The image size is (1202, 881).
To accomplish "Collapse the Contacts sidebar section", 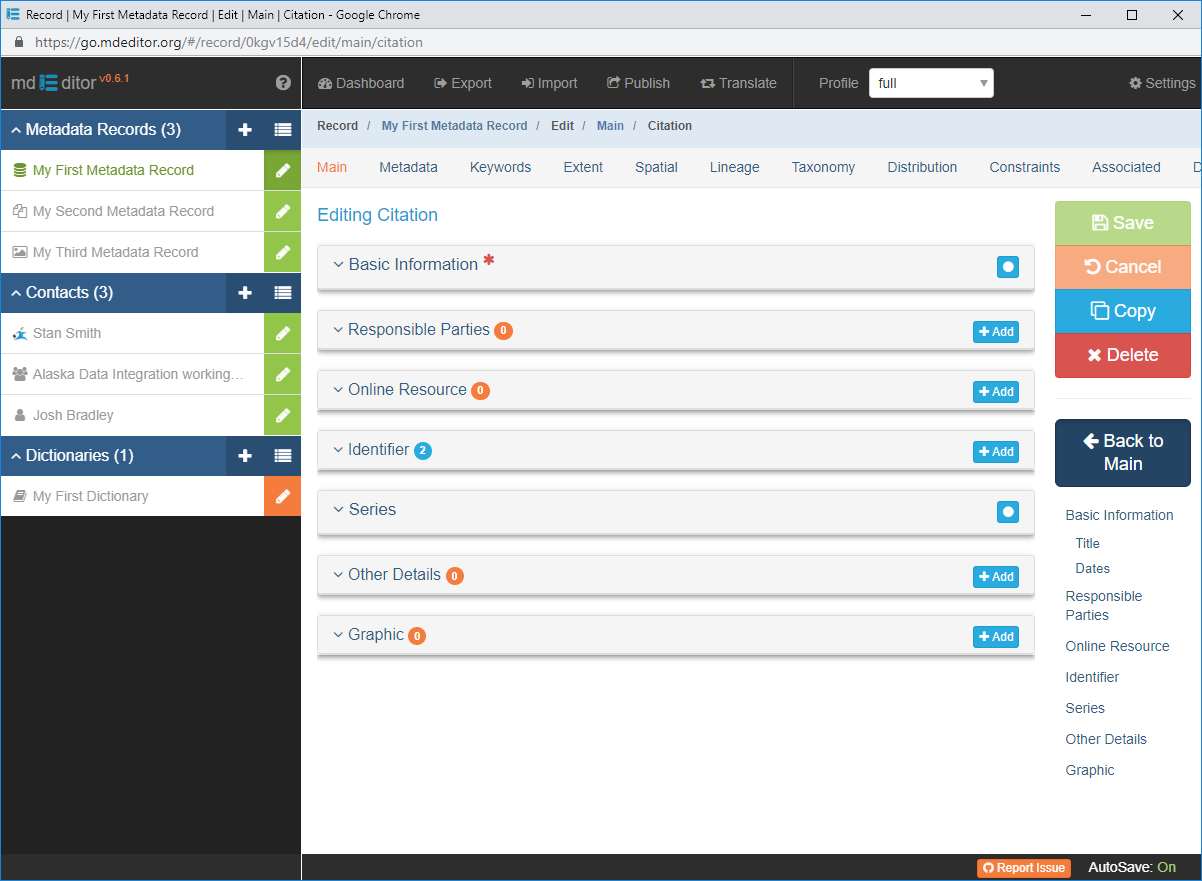I will click(62, 292).
